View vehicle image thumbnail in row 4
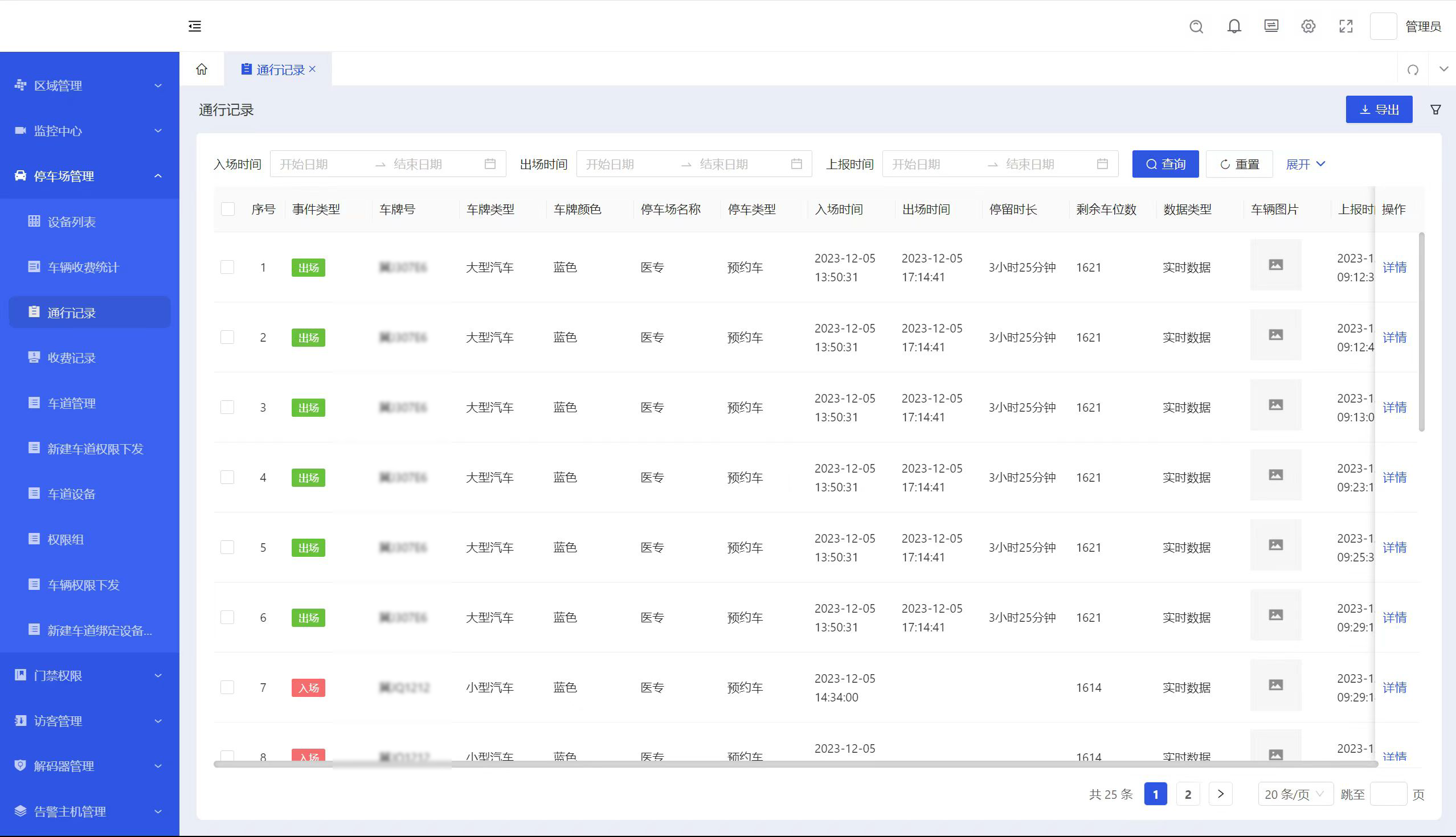 [1275, 475]
